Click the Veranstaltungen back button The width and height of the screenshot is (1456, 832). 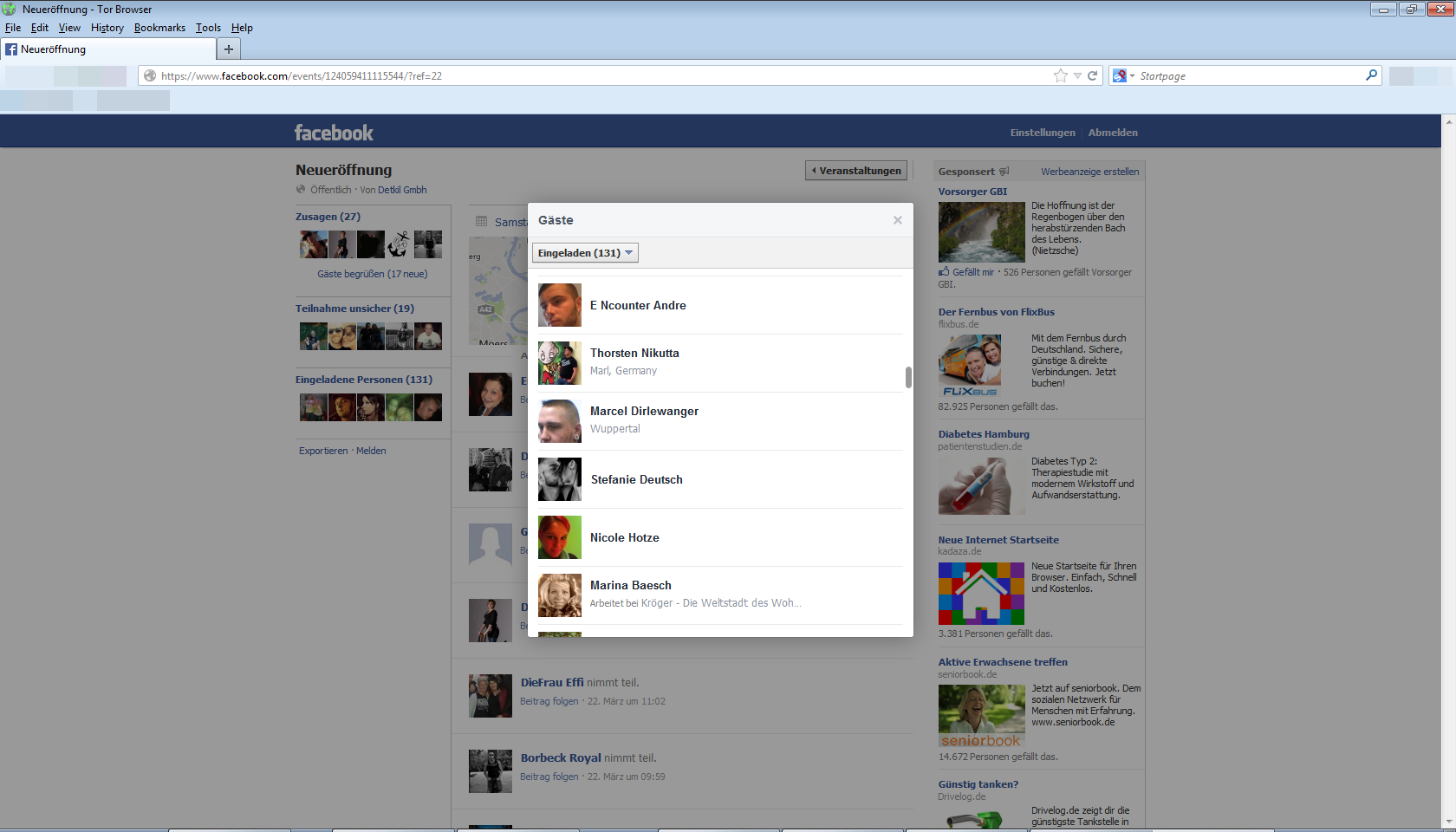pyautogui.click(x=856, y=171)
